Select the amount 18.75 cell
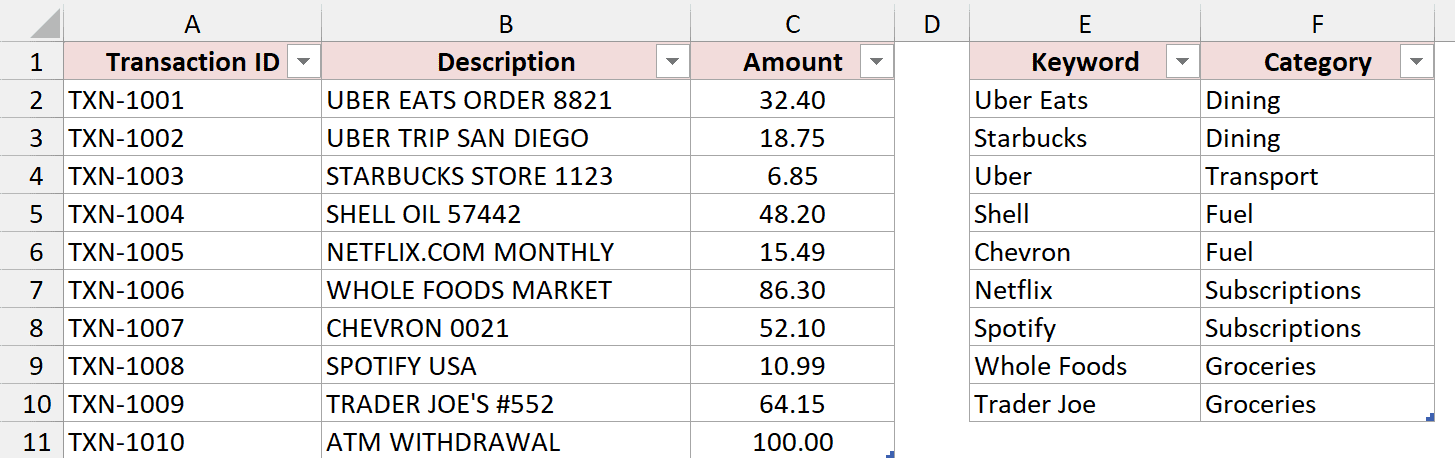This screenshot has height=458, width=1455. pyautogui.click(x=793, y=138)
